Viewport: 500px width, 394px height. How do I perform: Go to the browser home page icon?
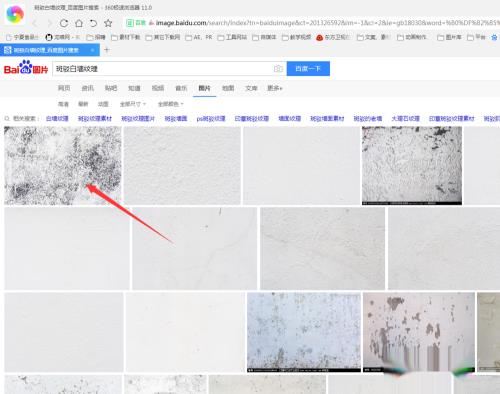tap(79, 23)
